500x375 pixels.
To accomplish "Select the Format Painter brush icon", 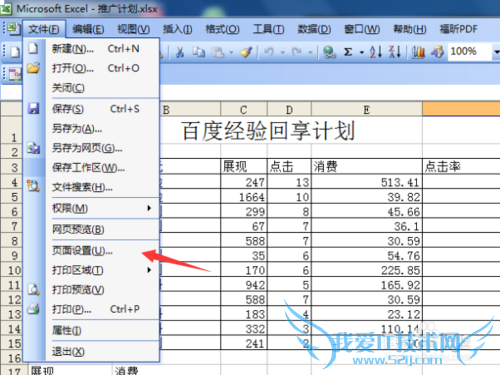I will [246, 52].
